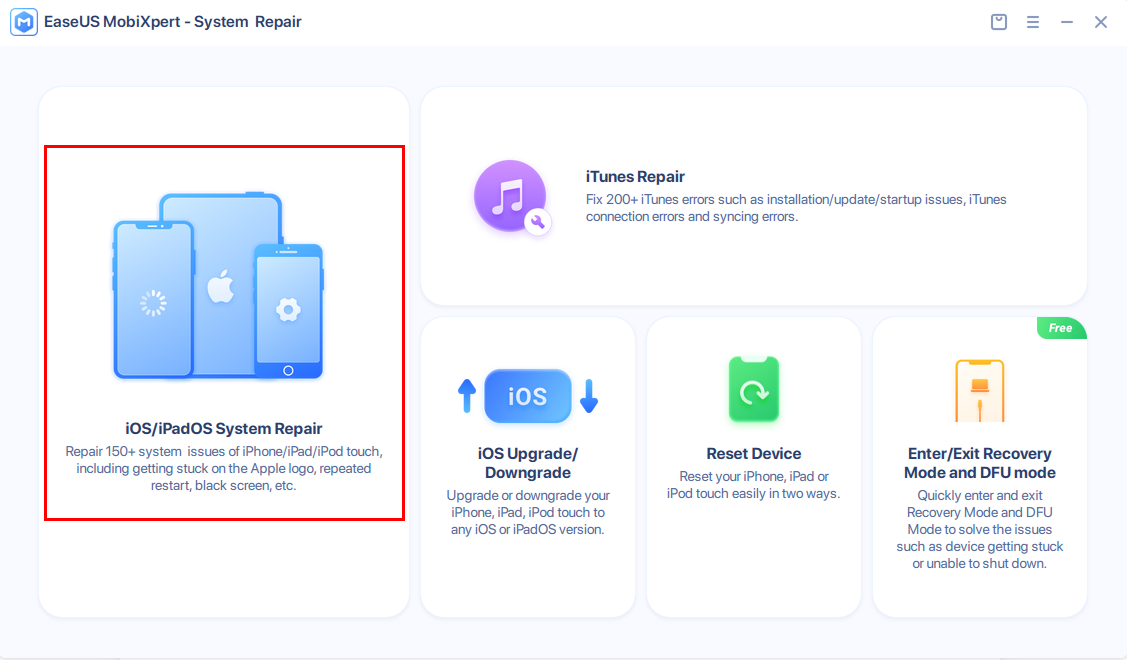Viewport: 1127px width, 660px height.
Task: Click 'Upgrade or downgrade your iPhone' description text
Action: 527,512
